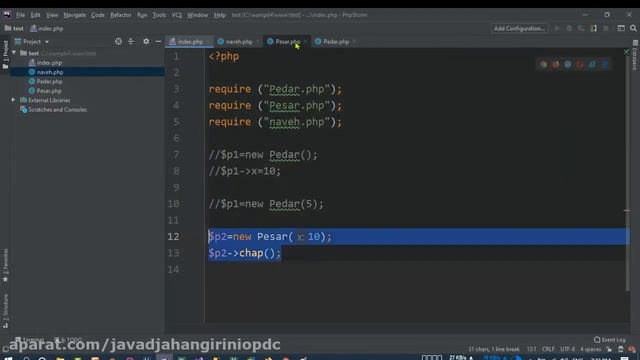Click the Collapse All icon in Project panel
This screenshot has height=360, width=640.
[x=131, y=42]
